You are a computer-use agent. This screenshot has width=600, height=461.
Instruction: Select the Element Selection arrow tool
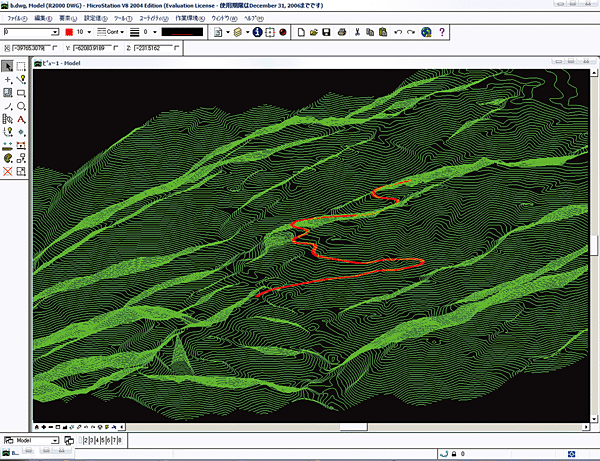click(x=7, y=66)
